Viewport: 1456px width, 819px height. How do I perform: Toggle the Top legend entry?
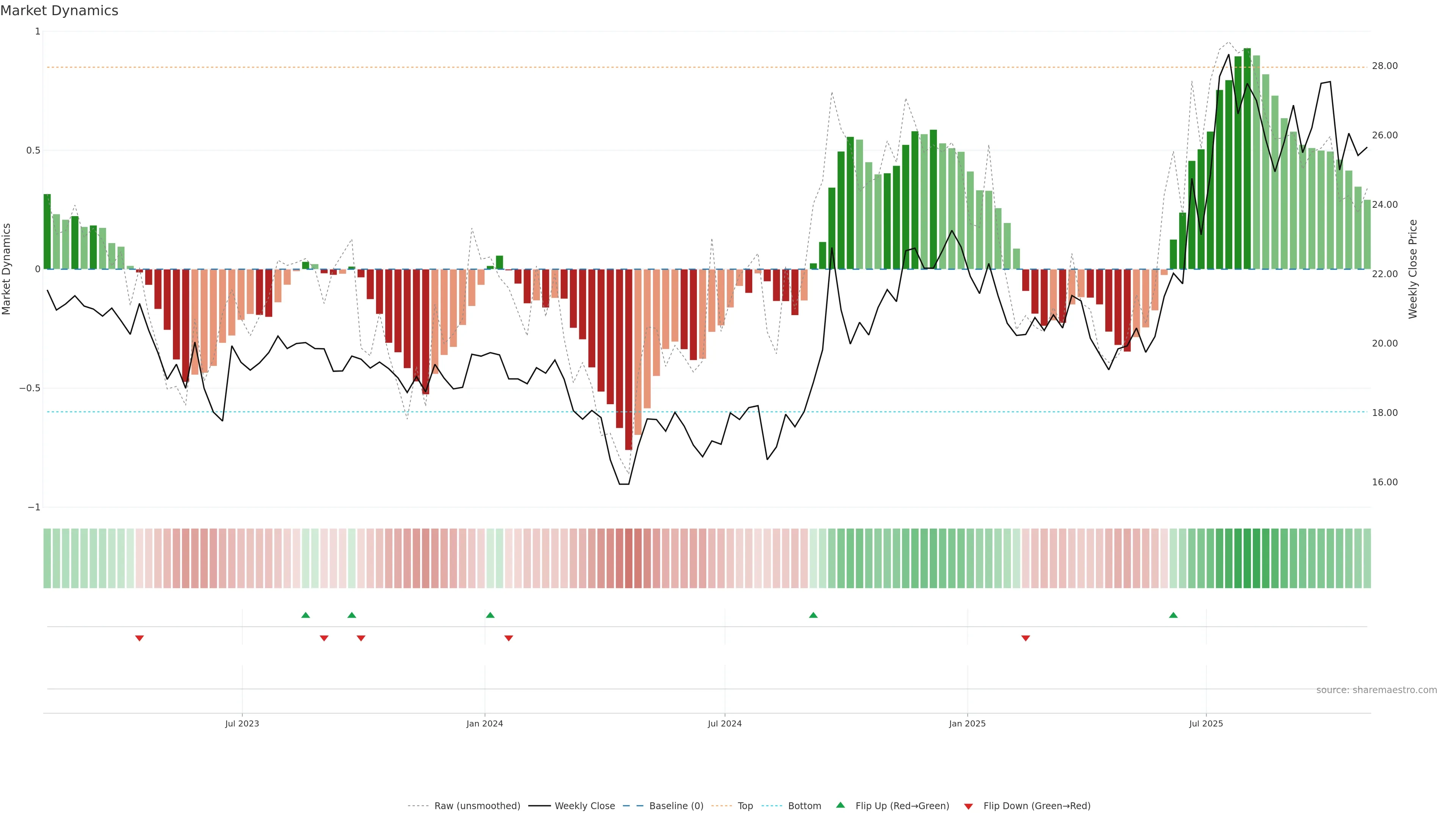coord(745,806)
